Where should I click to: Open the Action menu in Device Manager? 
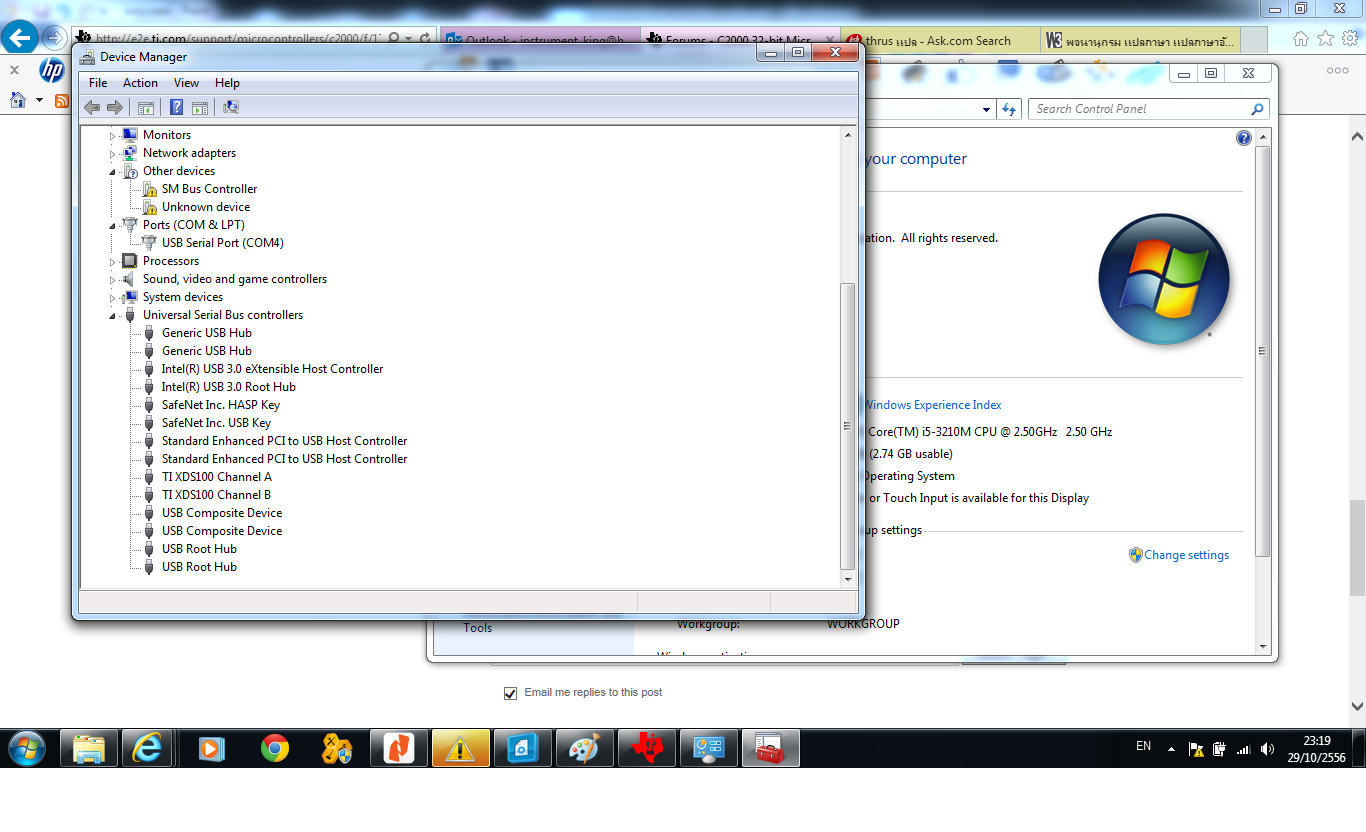click(140, 83)
